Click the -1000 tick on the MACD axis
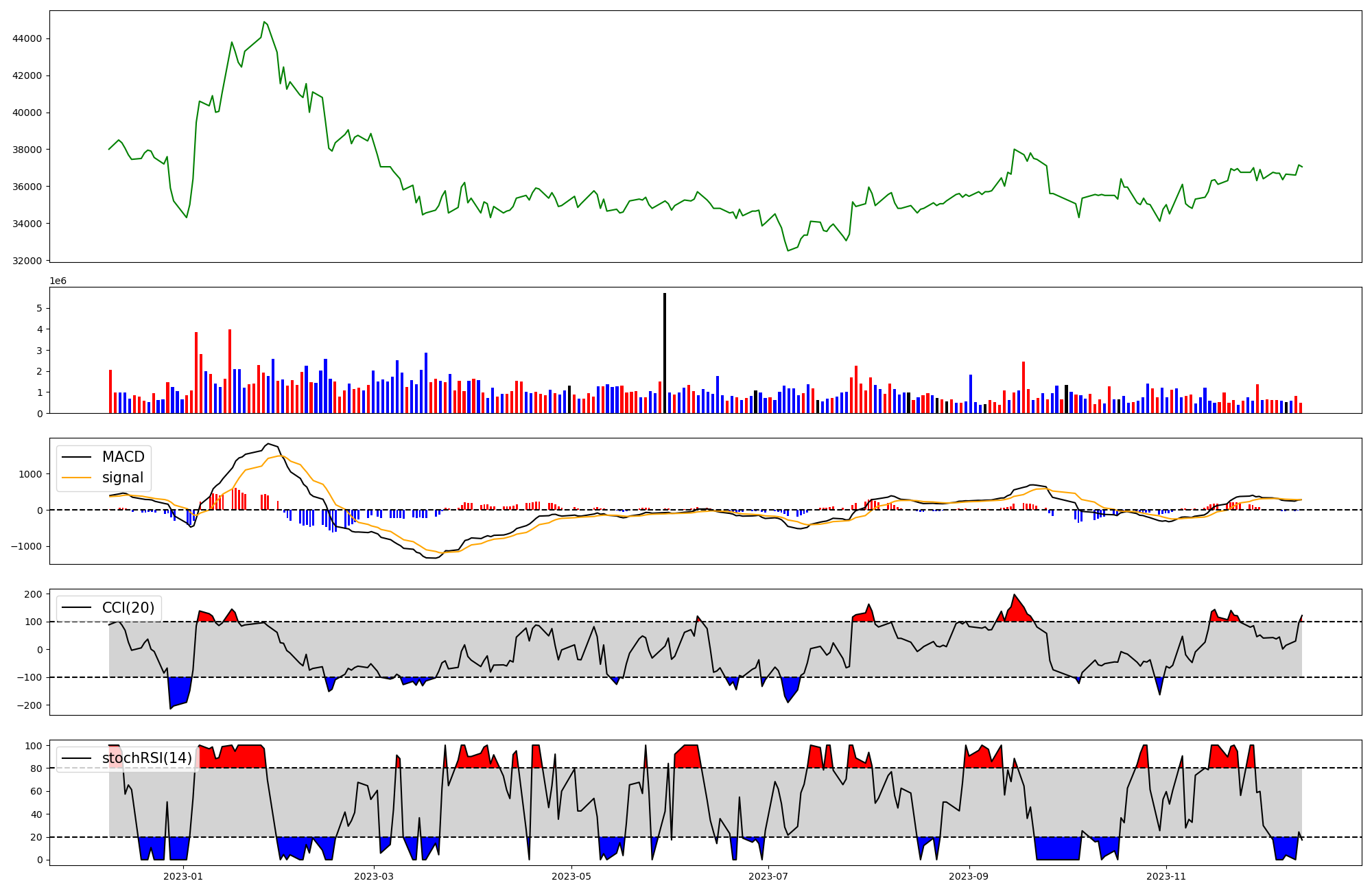Screen dimensions: 1372x892 pos(25,547)
